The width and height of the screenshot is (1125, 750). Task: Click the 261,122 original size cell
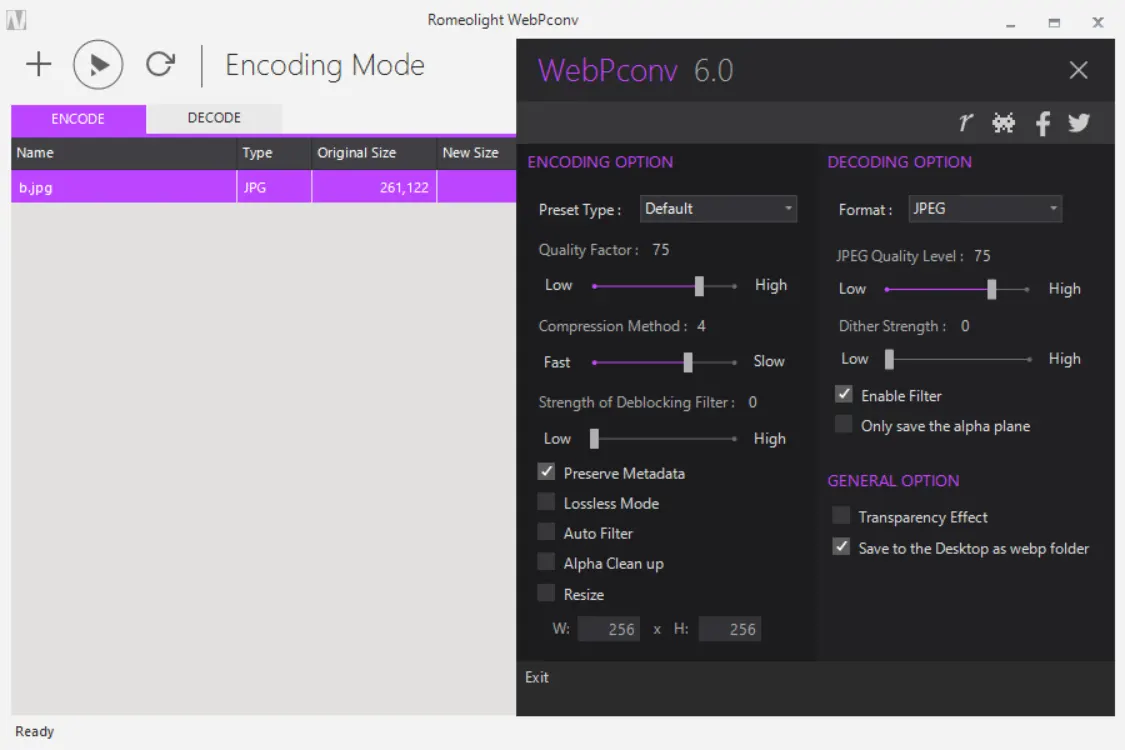374,187
